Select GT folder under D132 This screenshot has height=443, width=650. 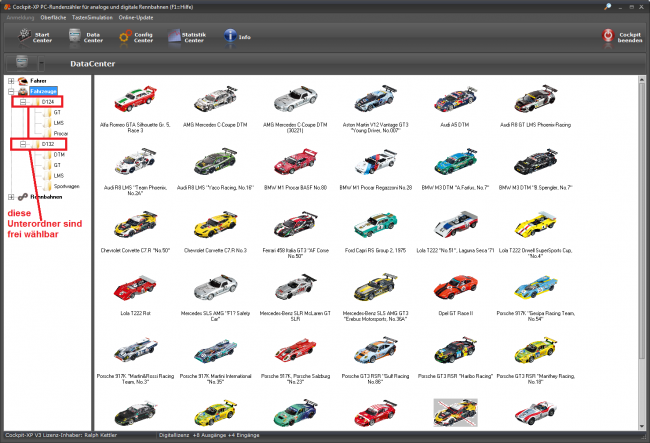click(x=57, y=165)
